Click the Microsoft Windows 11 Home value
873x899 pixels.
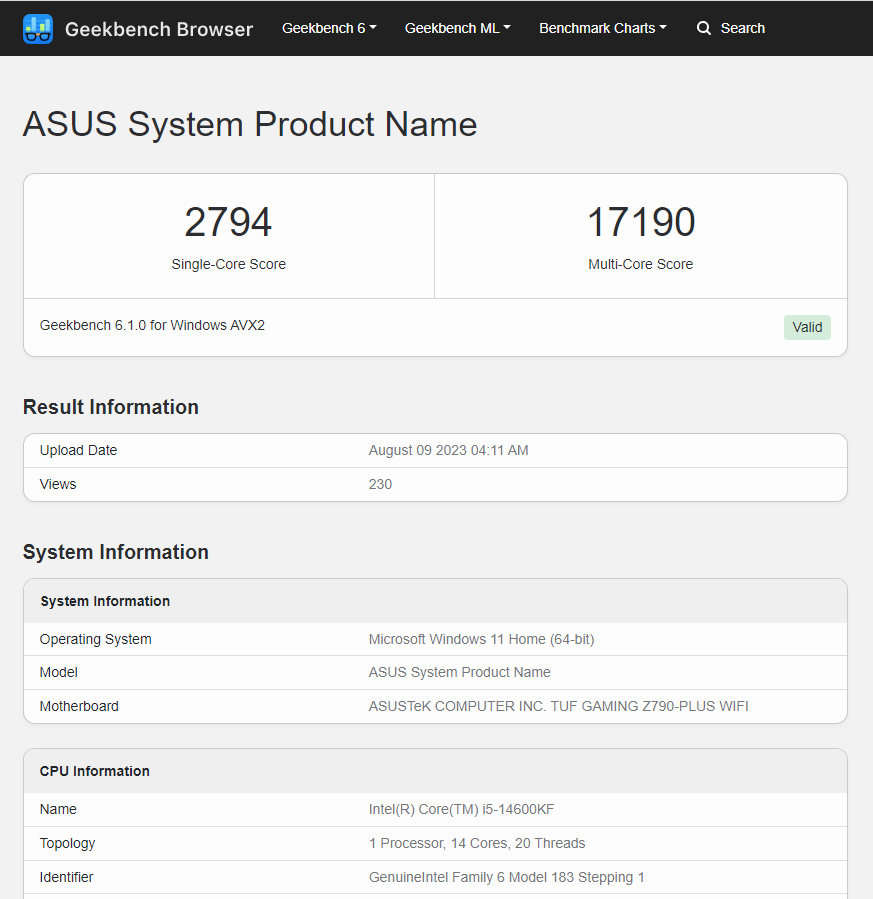[481, 639]
